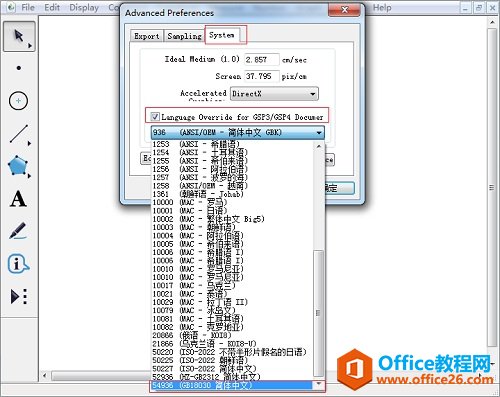Click the Screen resolution field 37.795
This screenshot has height=397, width=500.
tap(261, 76)
